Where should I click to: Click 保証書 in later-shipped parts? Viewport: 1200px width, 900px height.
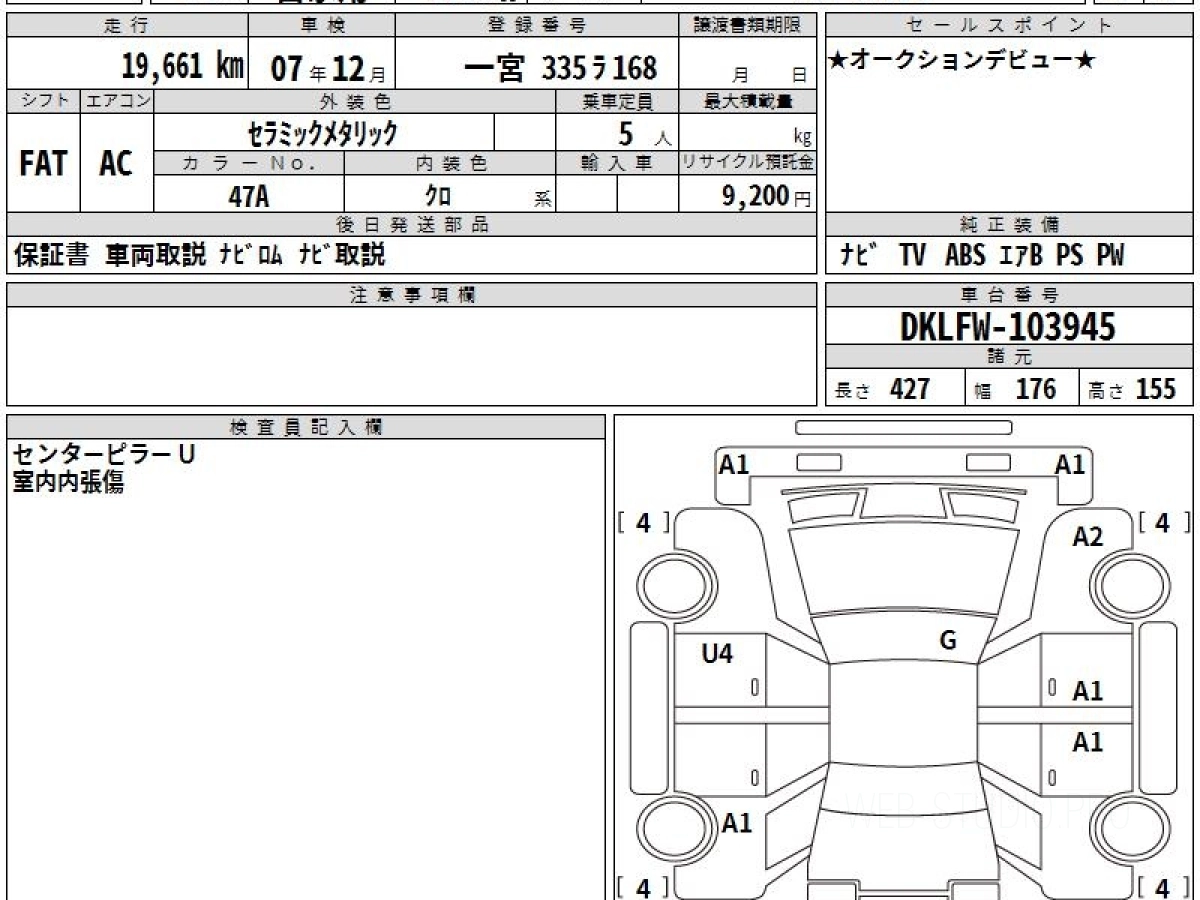coord(51,255)
